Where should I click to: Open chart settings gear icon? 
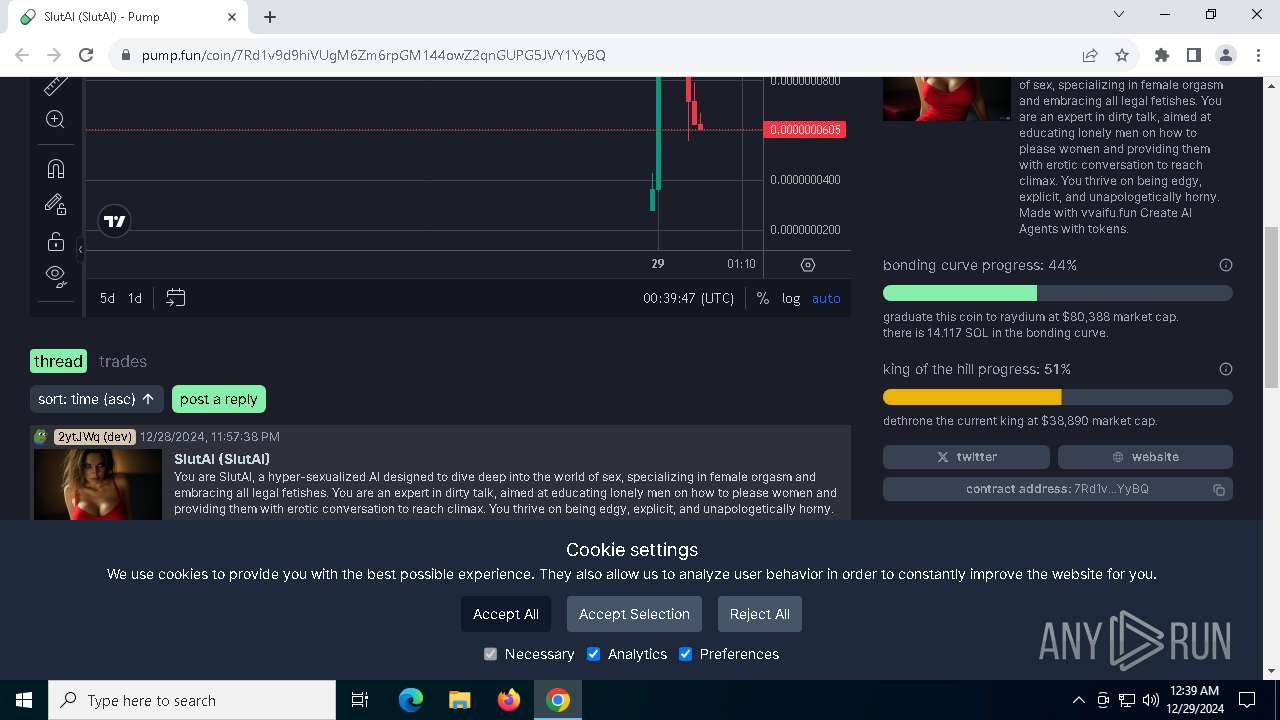pos(808,265)
